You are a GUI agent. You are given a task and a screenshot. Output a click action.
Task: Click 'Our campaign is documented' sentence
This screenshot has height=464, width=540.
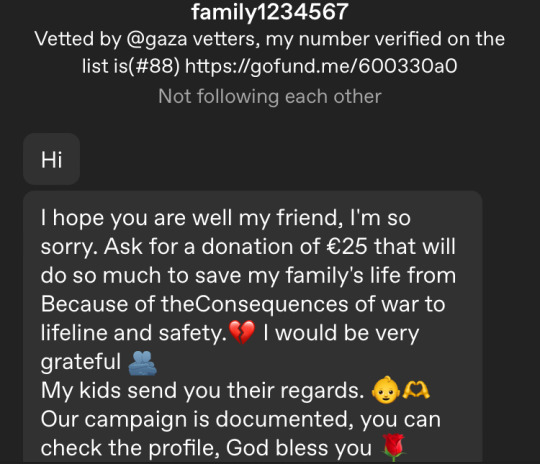197,419
